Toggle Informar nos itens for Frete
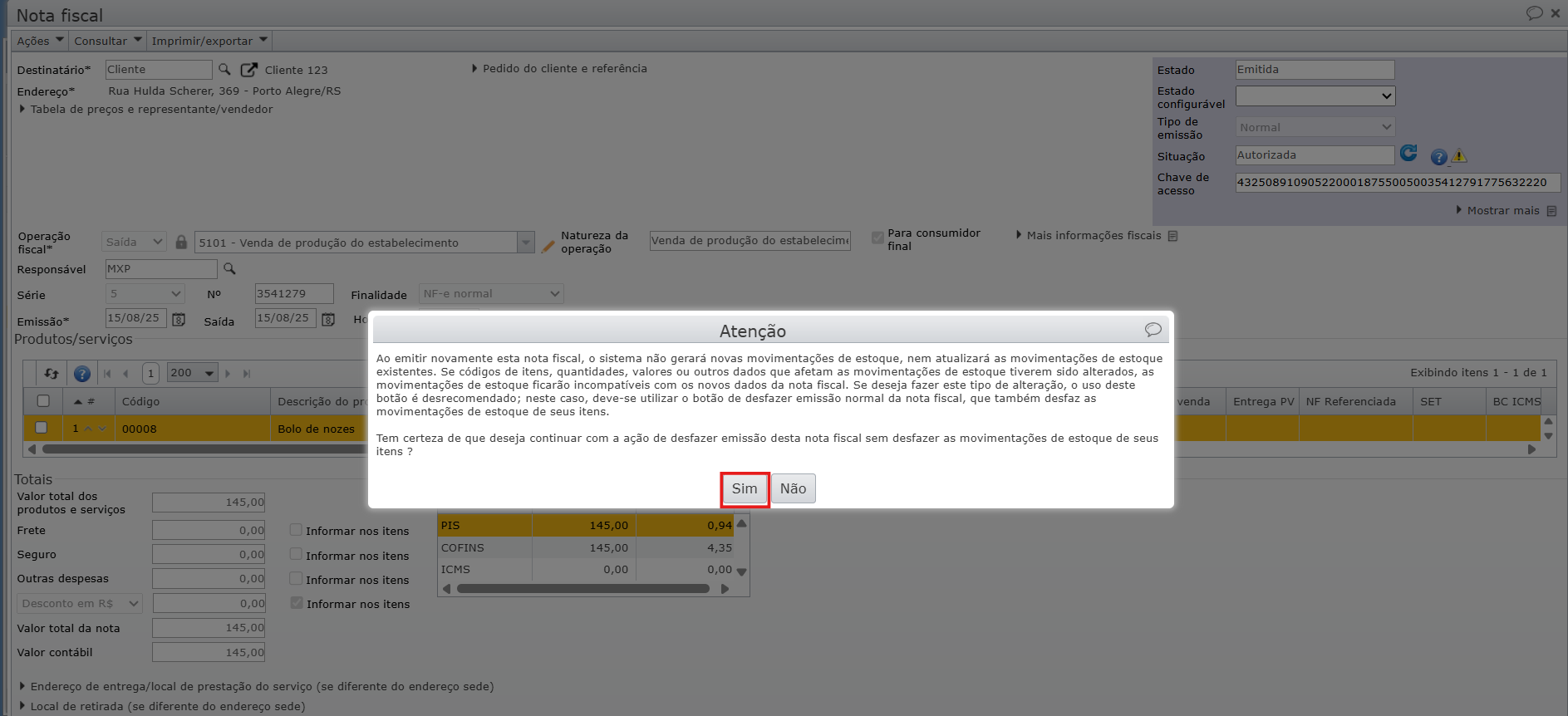Image resolution: width=1568 pixels, height=716 pixels. tap(296, 530)
